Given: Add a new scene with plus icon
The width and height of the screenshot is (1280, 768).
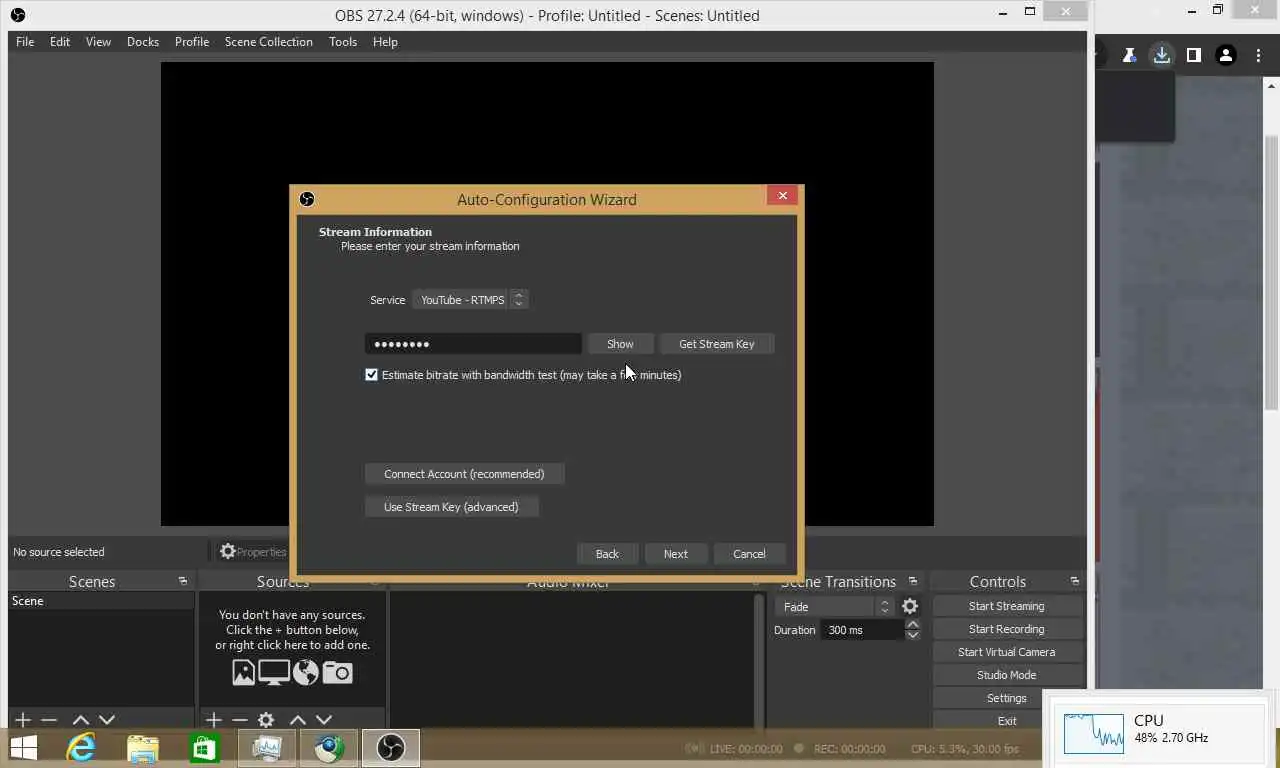Looking at the screenshot, I should click(x=23, y=720).
